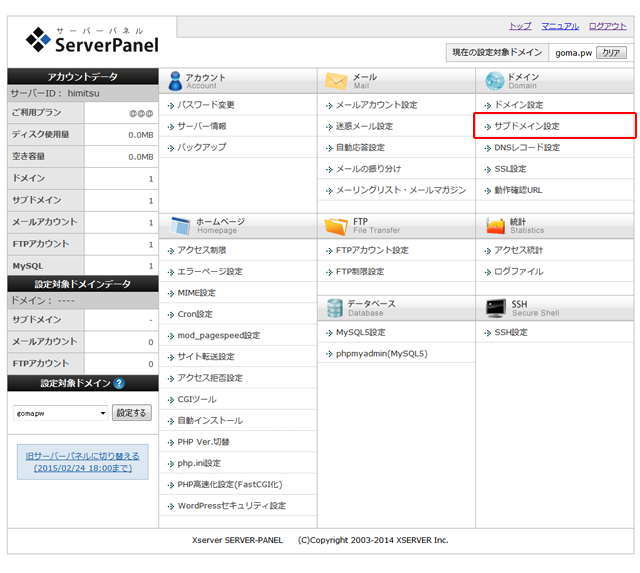Click the ServerPanel logo
The image size is (640, 573).
92,40
